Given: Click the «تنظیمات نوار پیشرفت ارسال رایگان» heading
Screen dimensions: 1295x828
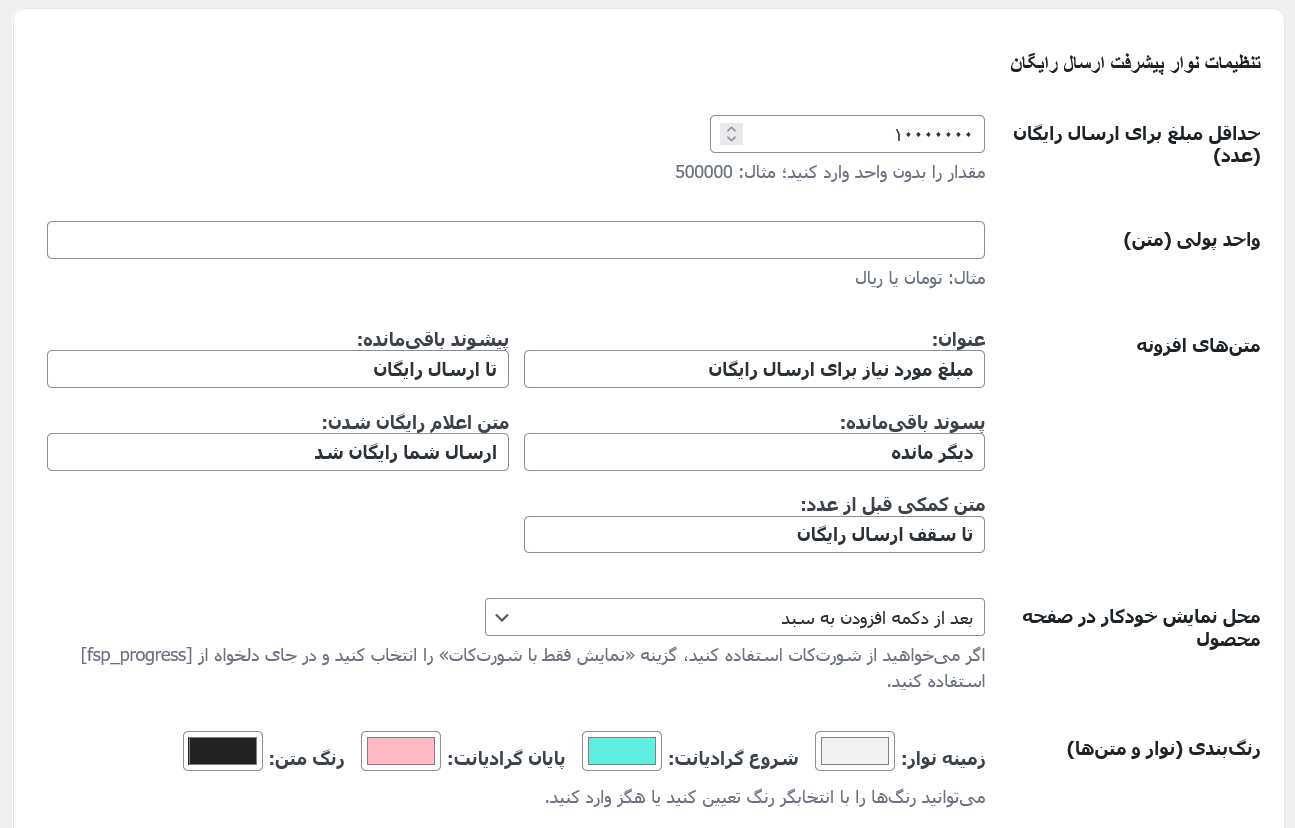Looking at the screenshot, I should 1136,62.
